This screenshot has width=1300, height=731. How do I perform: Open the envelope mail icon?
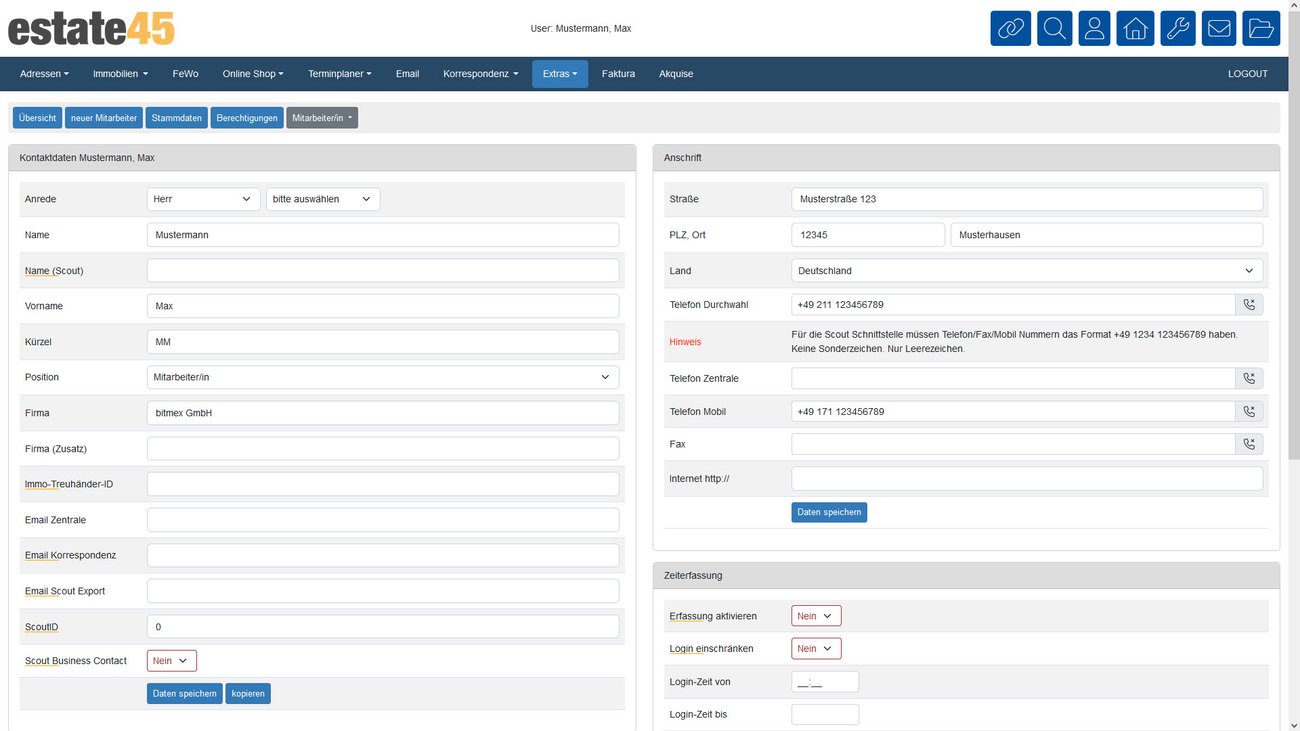pos(1219,28)
